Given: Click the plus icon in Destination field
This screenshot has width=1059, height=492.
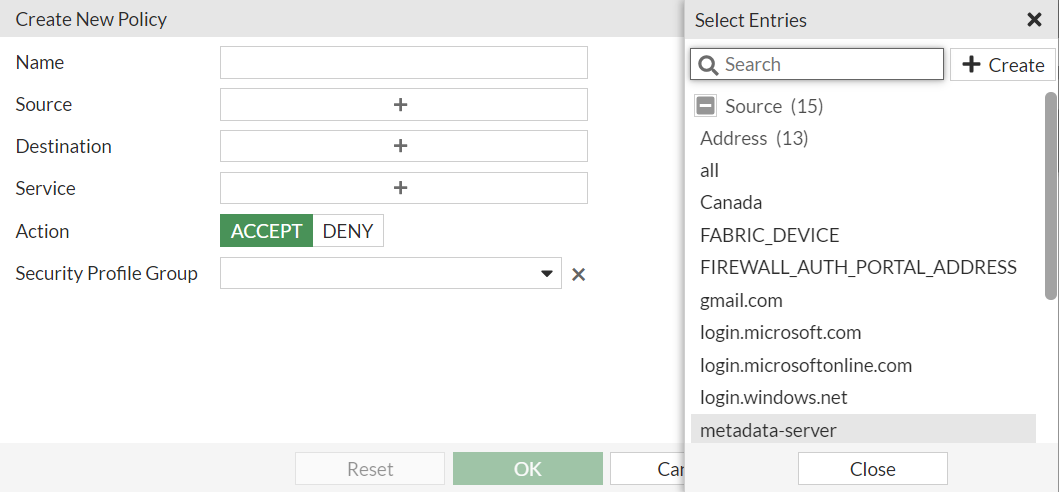Looking at the screenshot, I should click(400, 146).
